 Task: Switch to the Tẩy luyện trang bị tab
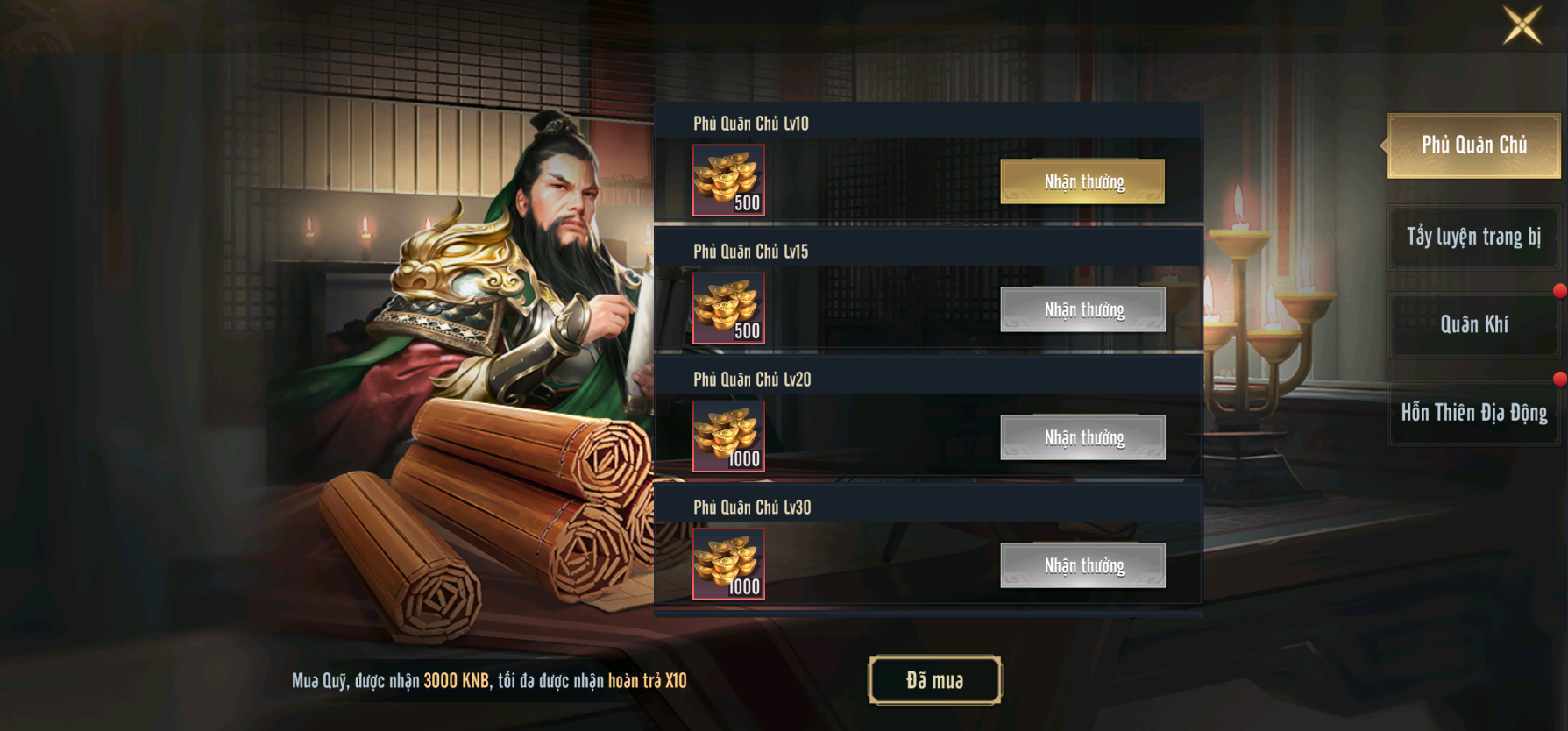tap(1473, 237)
